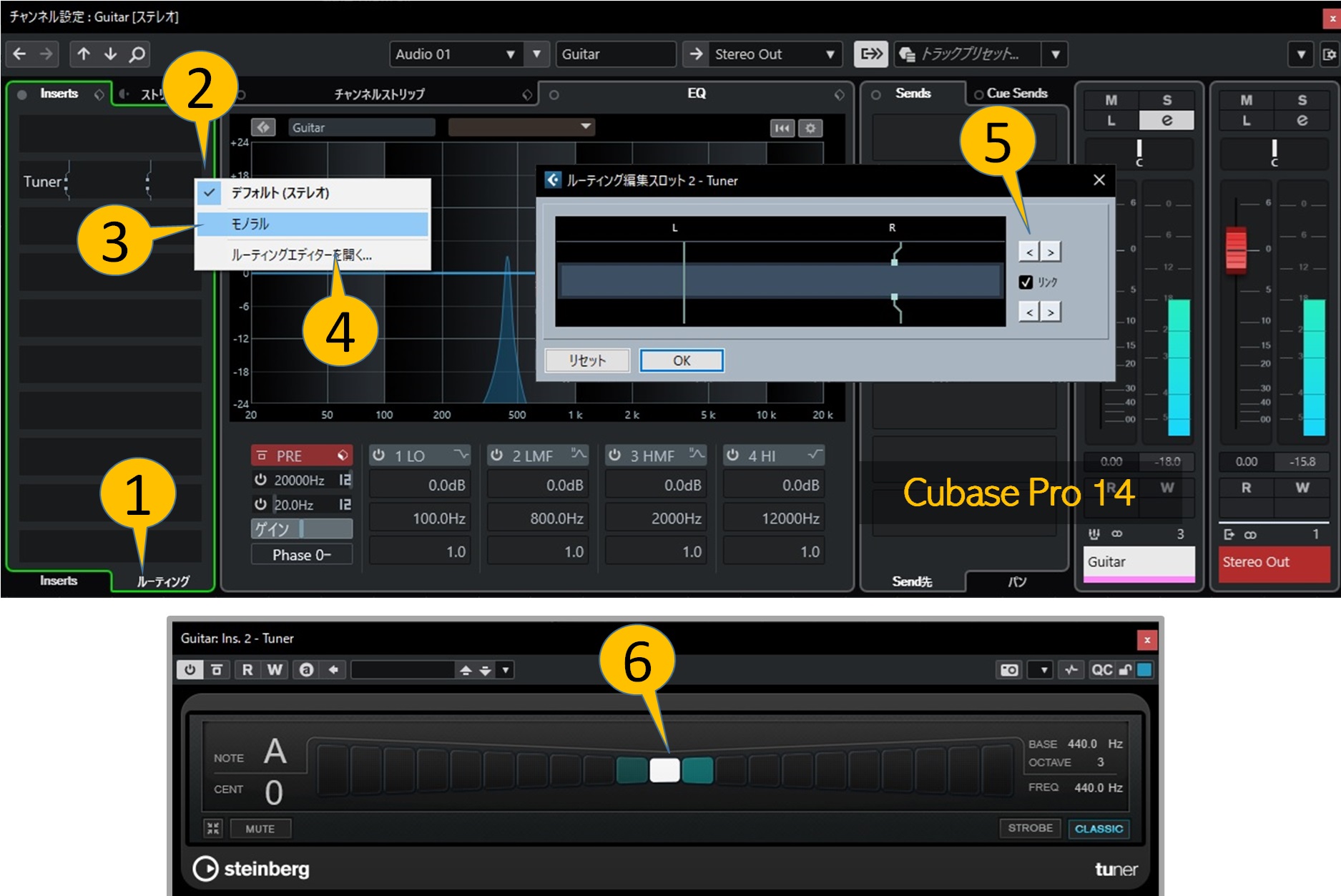This screenshot has height=896, width=1341.
Task: Click the up arrow navigation icon
Action: click(84, 54)
